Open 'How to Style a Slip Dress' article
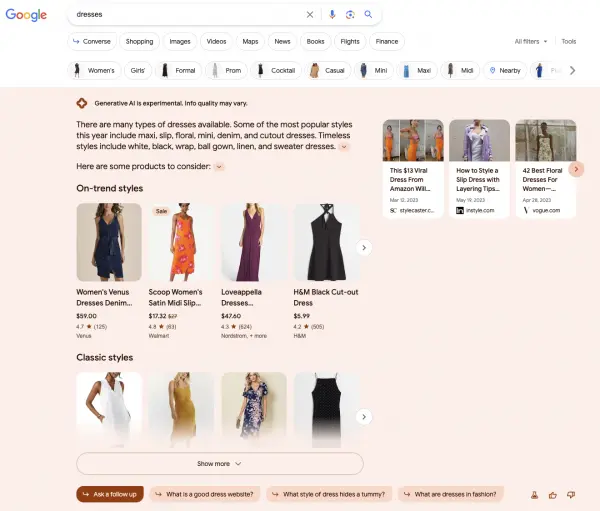Viewport: 600px width, 511px height. tap(479, 168)
